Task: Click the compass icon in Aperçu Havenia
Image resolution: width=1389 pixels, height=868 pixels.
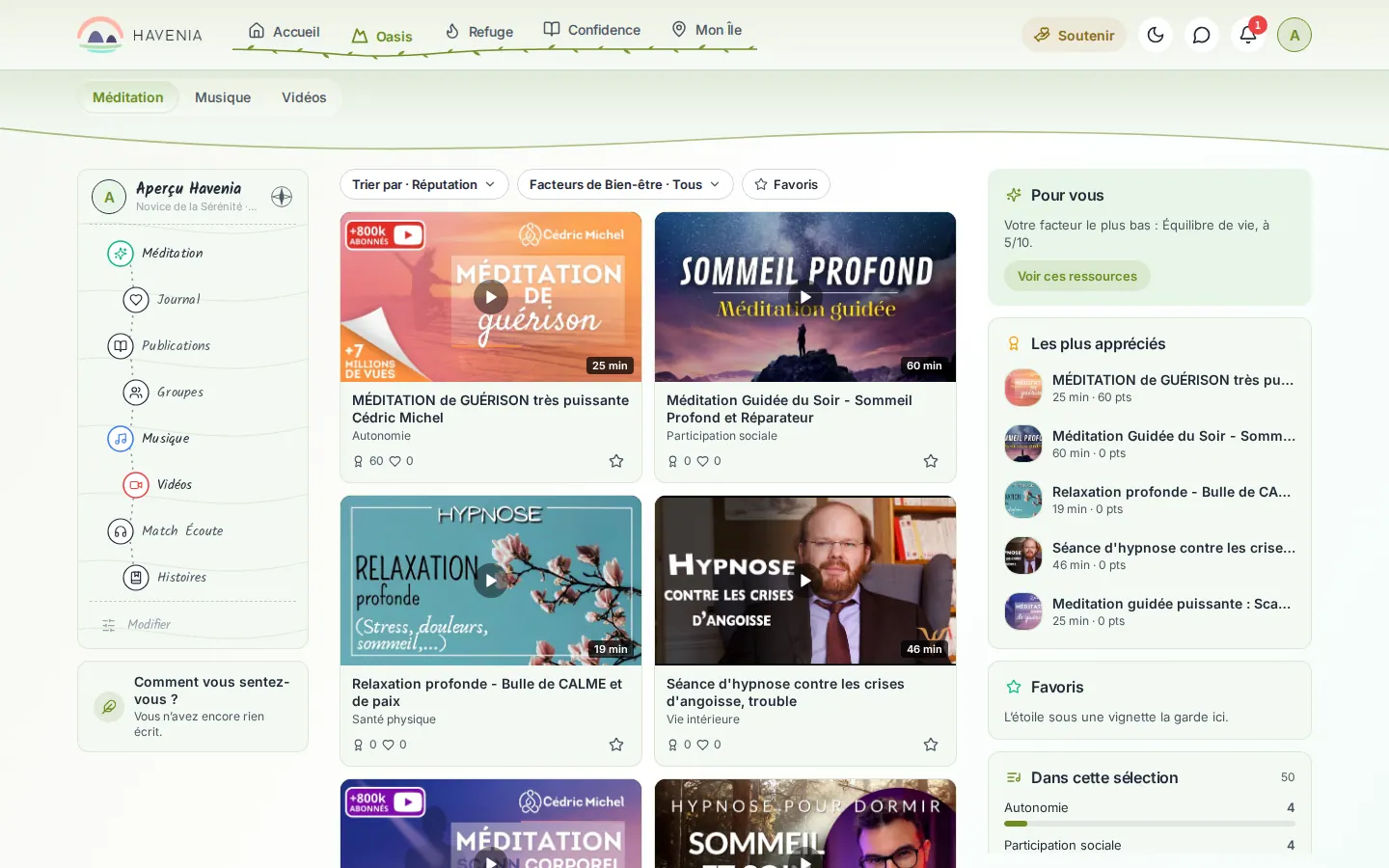Action: (282, 197)
